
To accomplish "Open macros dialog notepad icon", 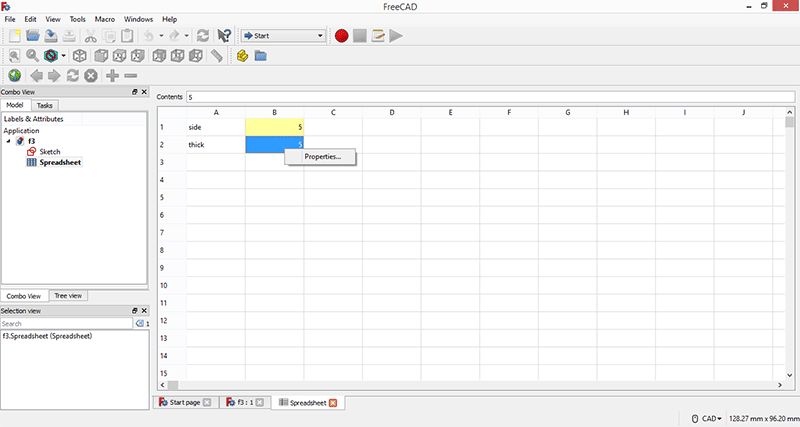I will point(378,36).
